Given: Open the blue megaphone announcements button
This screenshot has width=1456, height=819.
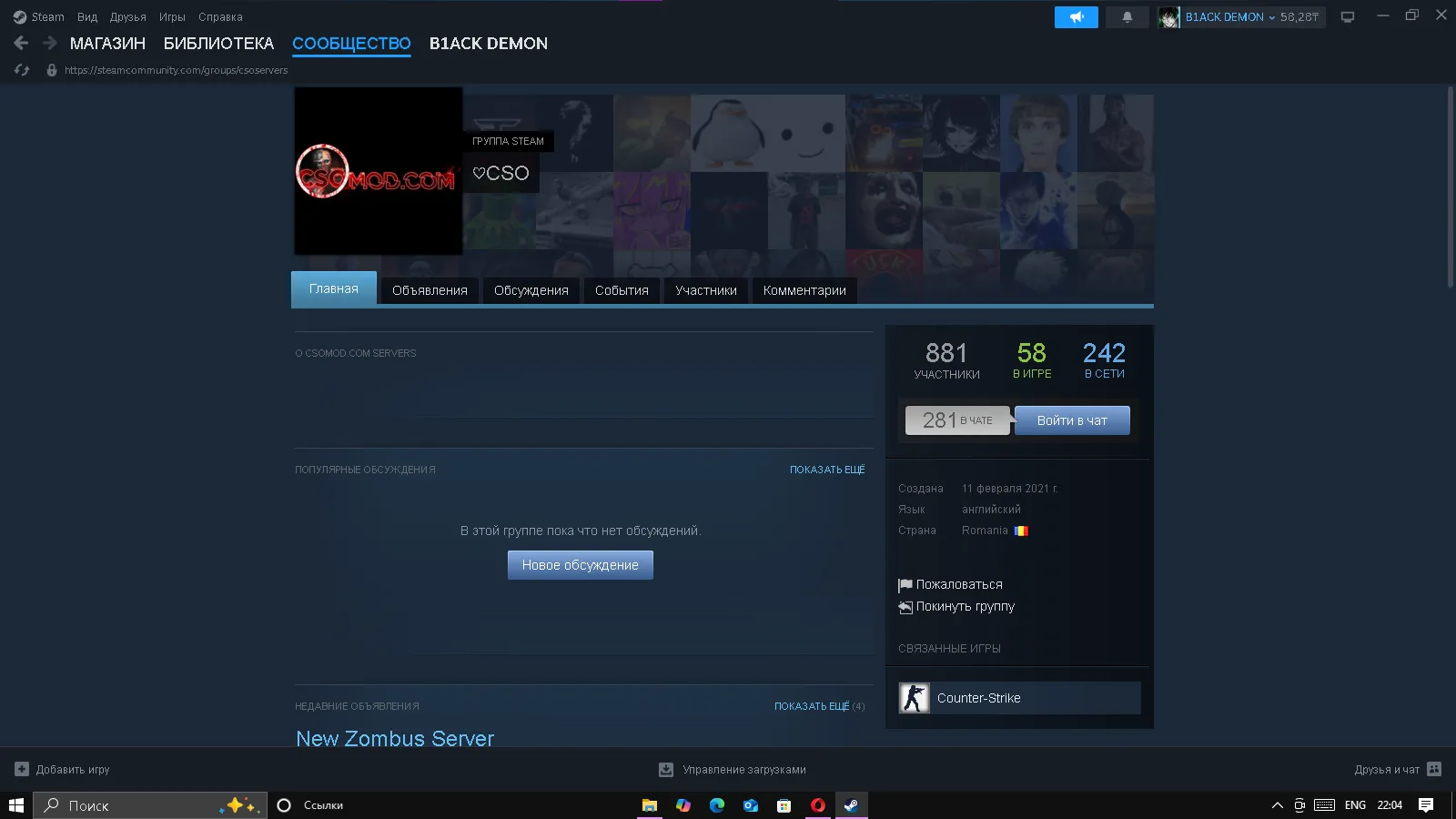Looking at the screenshot, I should [x=1077, y=17].
